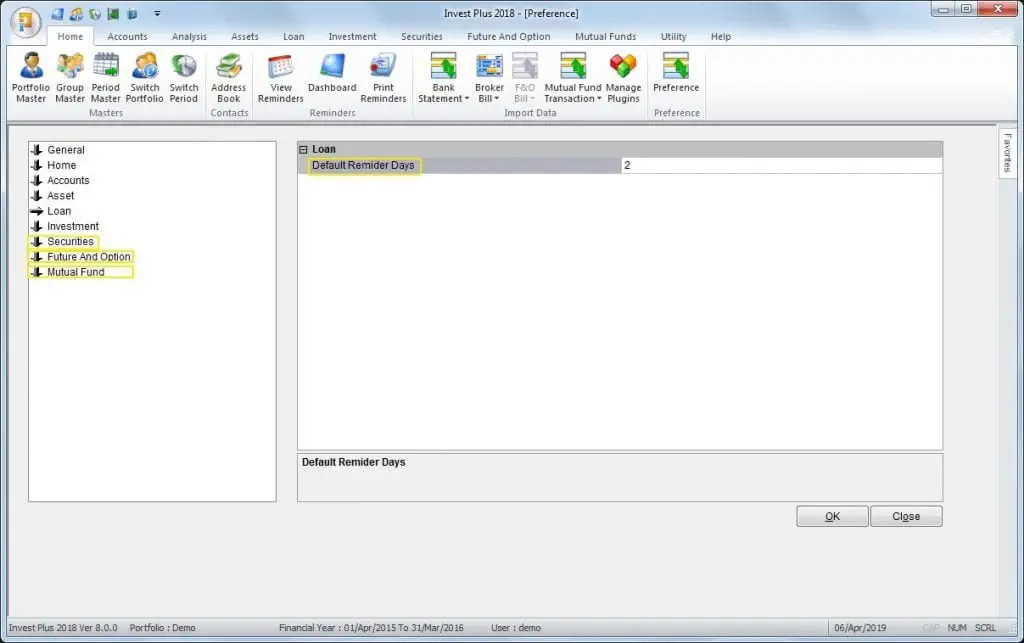Open the Investment ribbon tab
Image resolution: width=1024 pixels, height=643 pixels.
click(x=352, y=37)
